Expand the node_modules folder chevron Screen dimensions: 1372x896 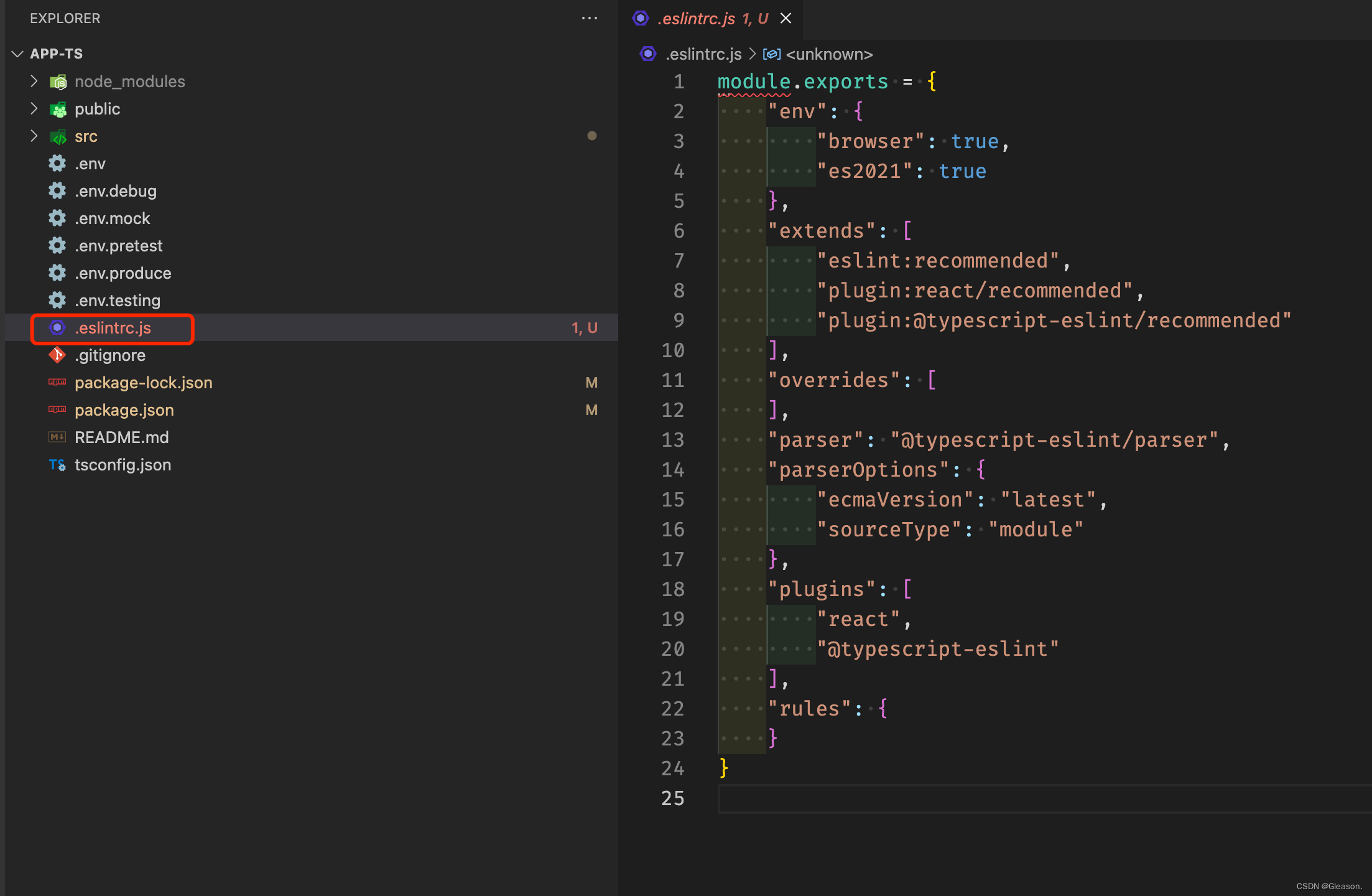(34, 82)
